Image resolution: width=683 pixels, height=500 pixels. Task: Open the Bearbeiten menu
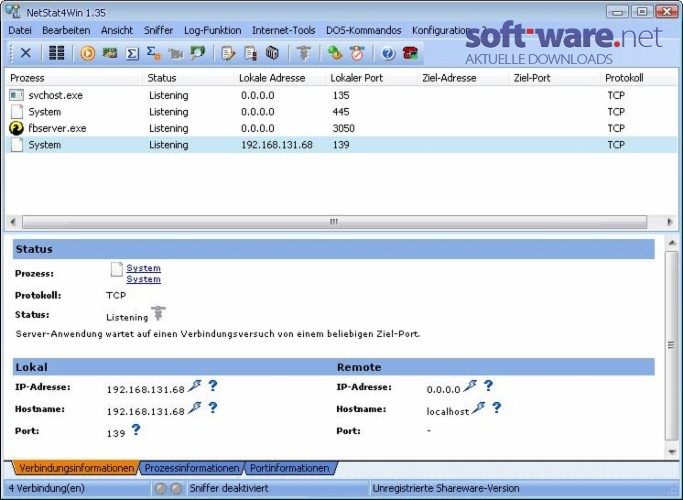[x=66, y=30]
